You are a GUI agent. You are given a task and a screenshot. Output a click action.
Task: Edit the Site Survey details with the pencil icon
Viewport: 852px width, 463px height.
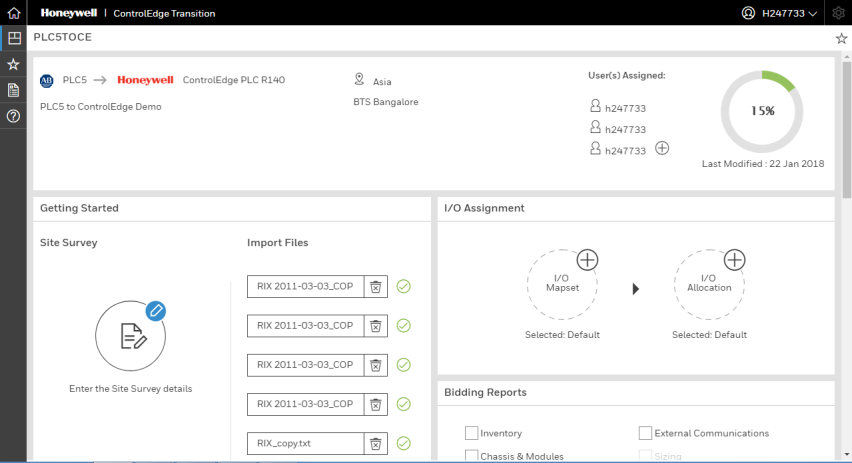coord(155,311)
